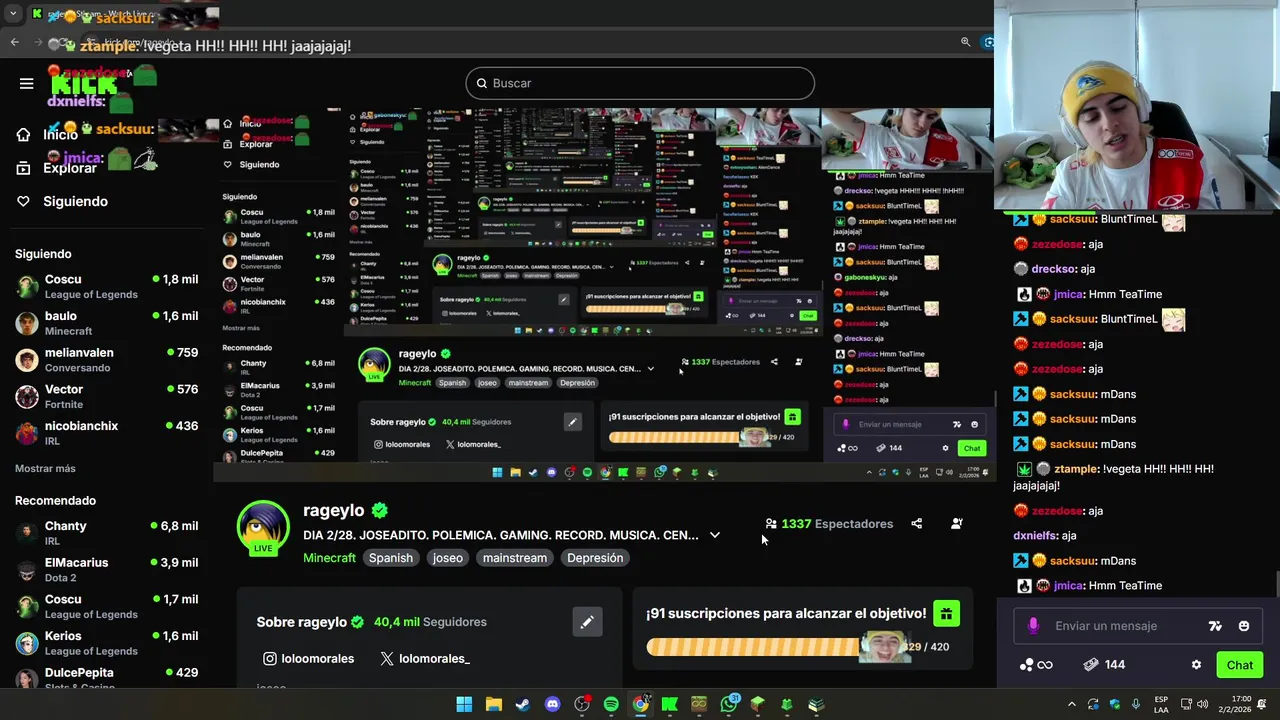
Task: Open nicobianchix IRL channel
Action: 106,433
